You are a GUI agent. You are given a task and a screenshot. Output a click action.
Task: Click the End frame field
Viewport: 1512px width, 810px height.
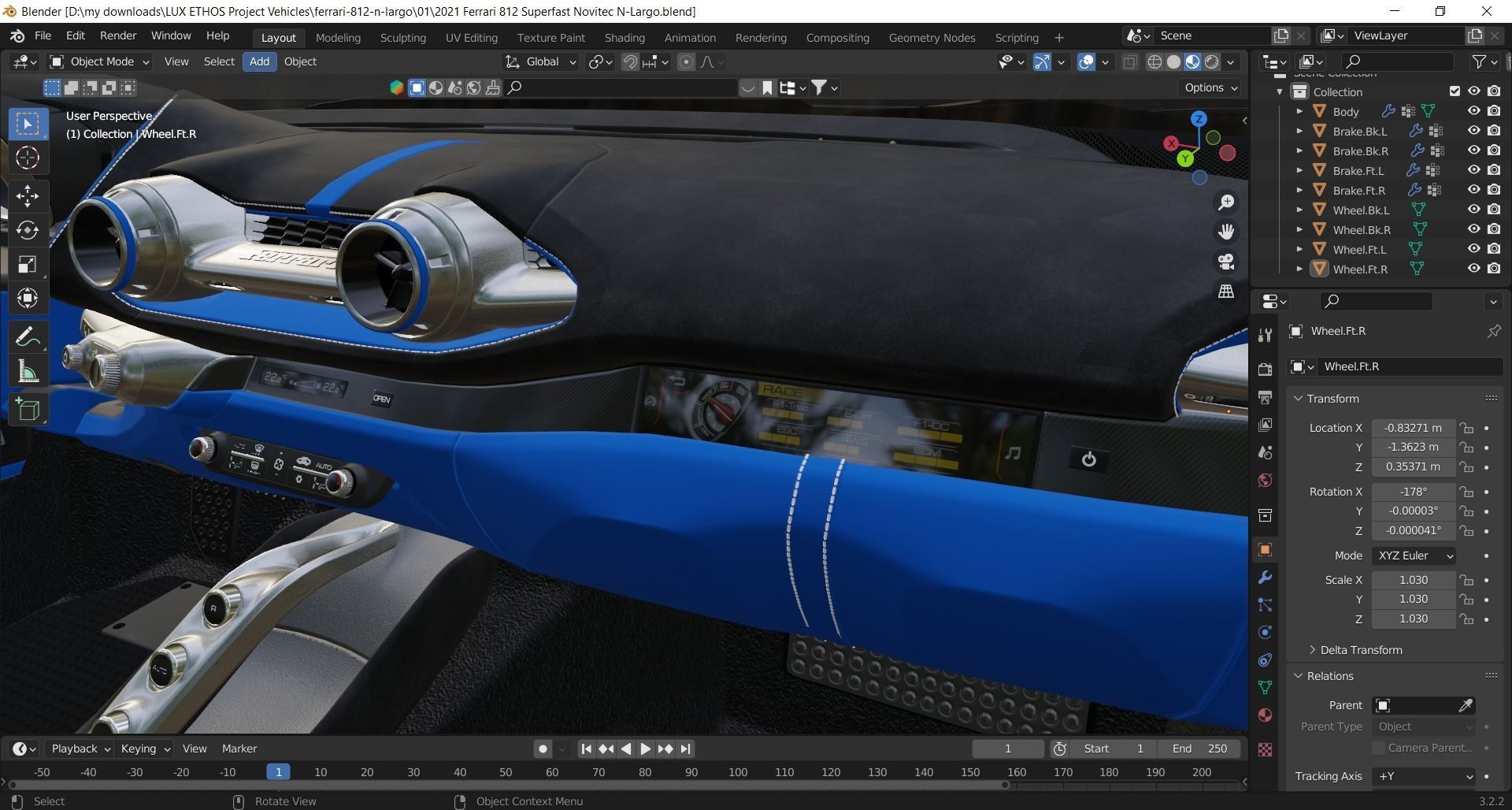pos(1199,749)
